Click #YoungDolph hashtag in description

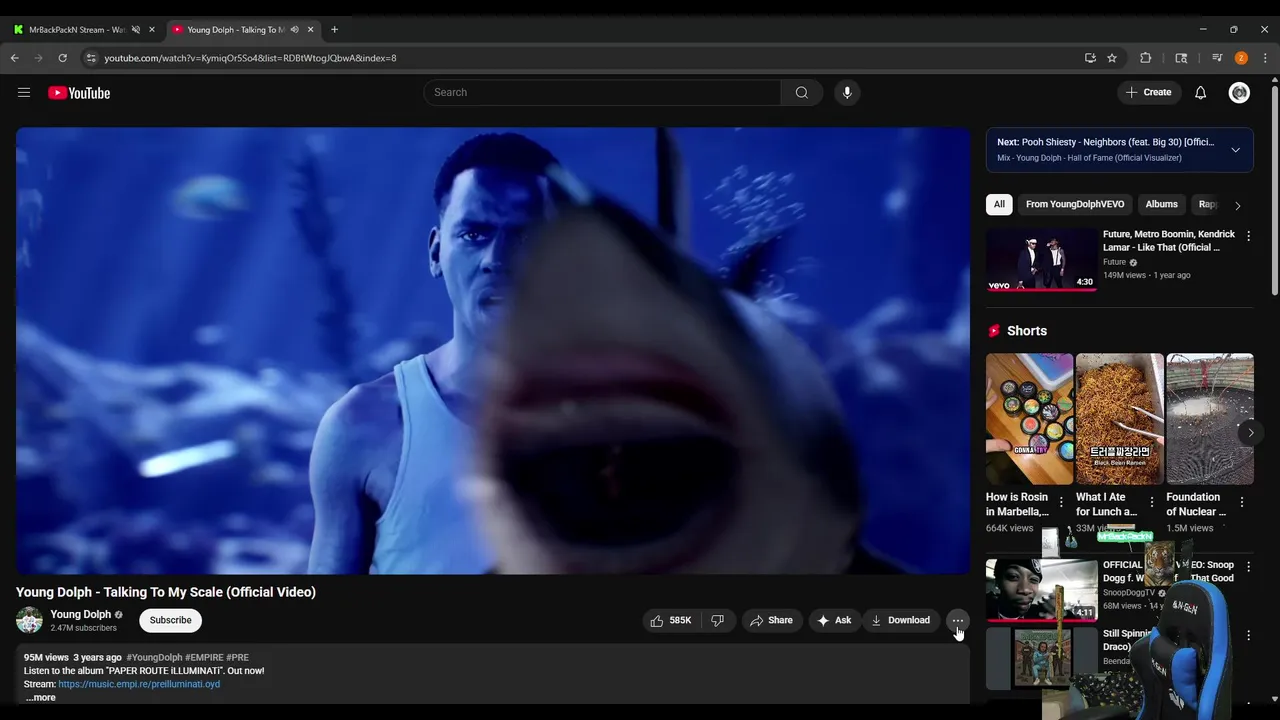154,658
